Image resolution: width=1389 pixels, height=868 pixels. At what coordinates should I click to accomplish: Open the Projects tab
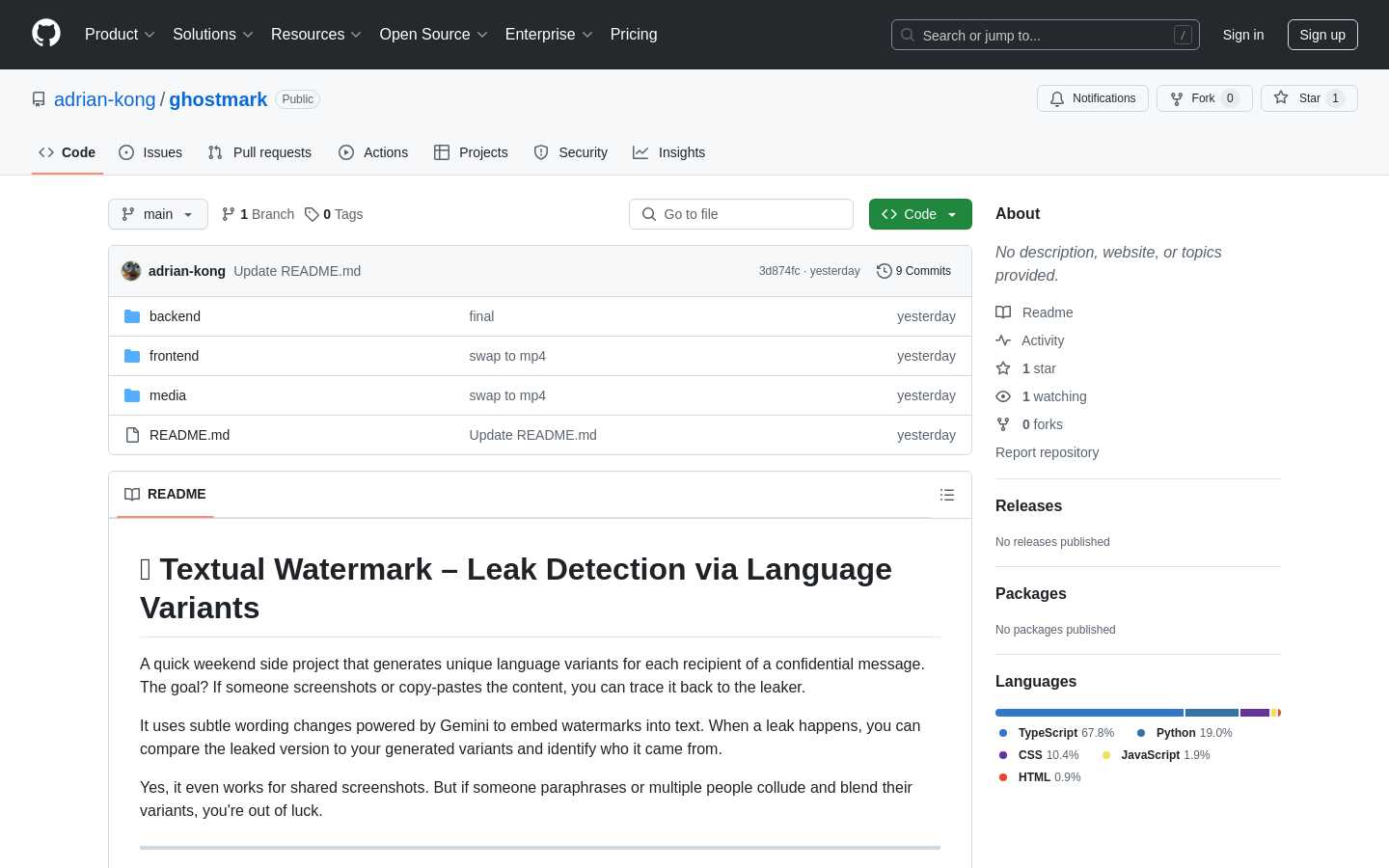pos(471,152)
